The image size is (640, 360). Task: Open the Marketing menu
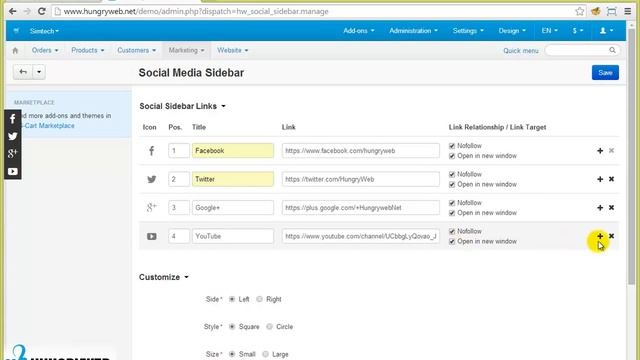(x=186, y=50)
